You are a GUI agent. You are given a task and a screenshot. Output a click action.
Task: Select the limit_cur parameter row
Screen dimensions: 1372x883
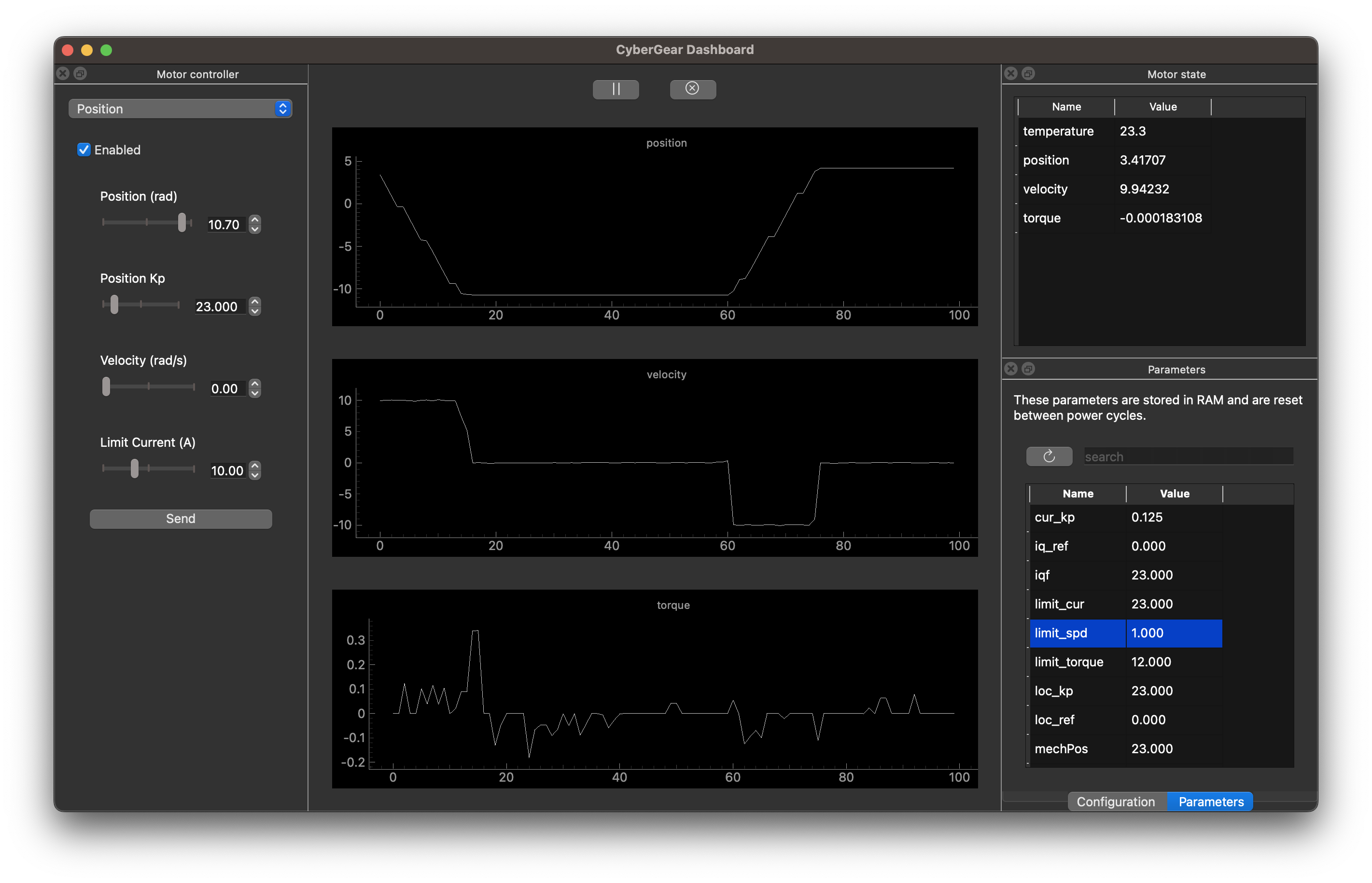[x=1125, y=604]
